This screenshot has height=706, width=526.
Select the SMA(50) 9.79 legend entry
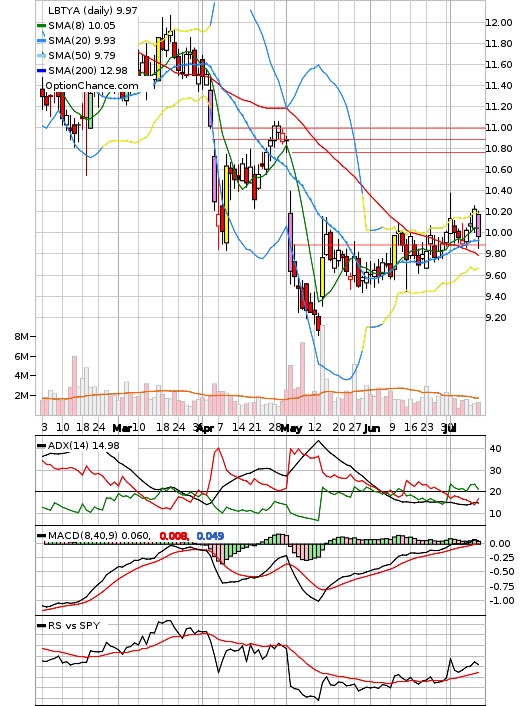(82, 55)
